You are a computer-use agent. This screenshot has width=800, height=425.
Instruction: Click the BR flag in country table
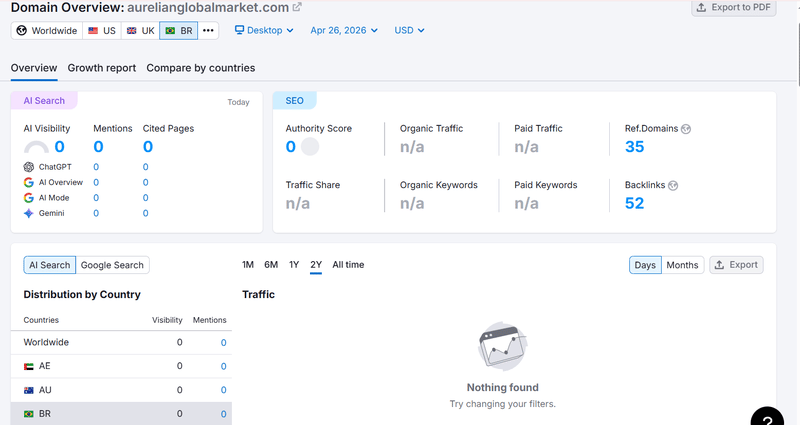point(29,414)
